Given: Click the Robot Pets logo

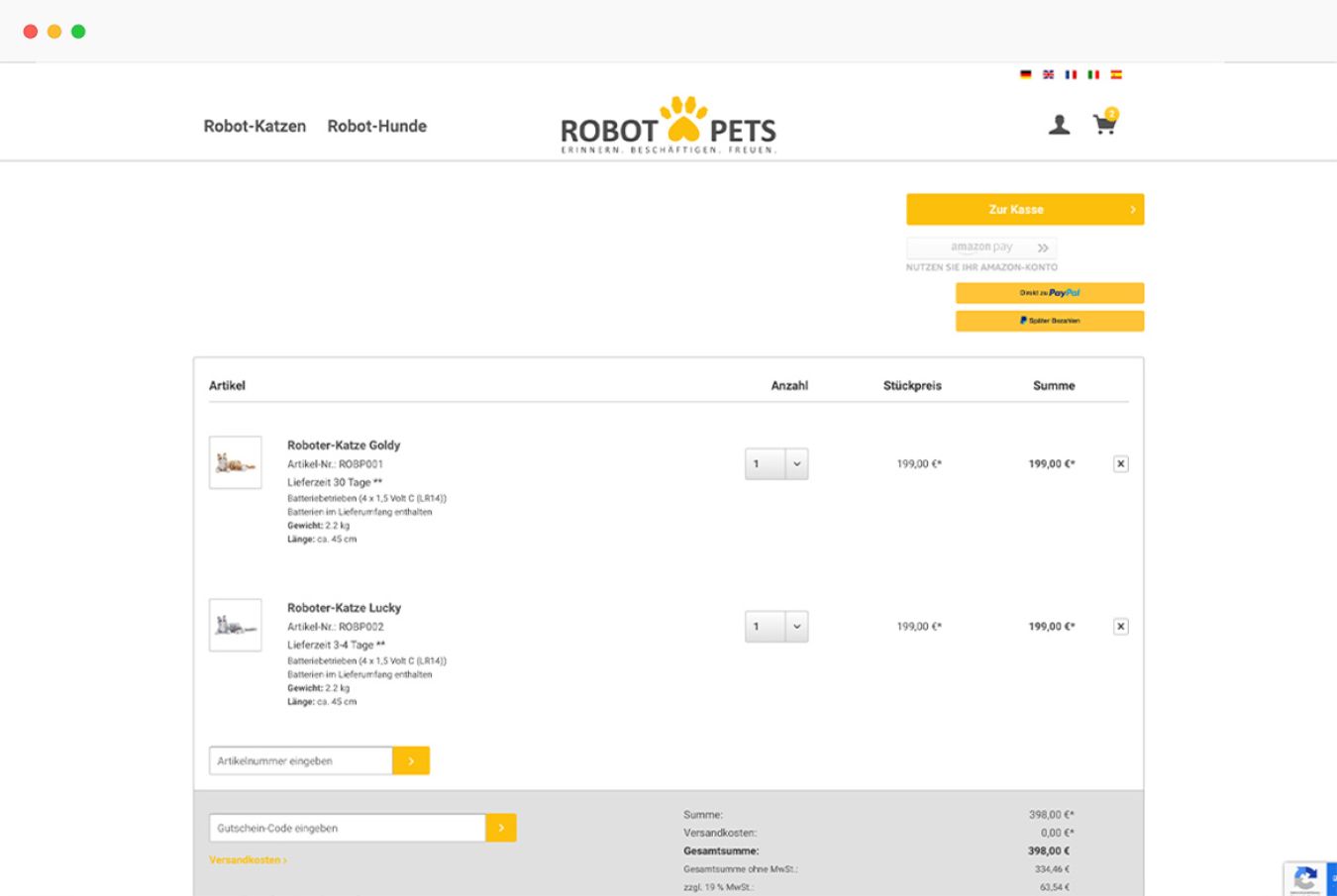Looking at the screenshot, I should (668, 127).
